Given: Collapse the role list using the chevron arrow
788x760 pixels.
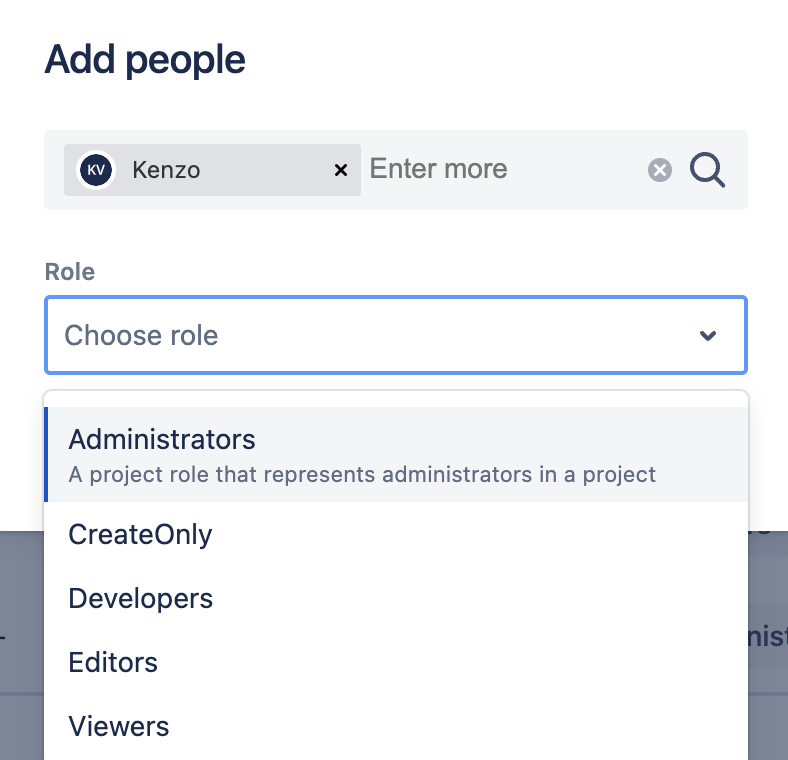Looking at the screenshot, I should tap(708, 336).
